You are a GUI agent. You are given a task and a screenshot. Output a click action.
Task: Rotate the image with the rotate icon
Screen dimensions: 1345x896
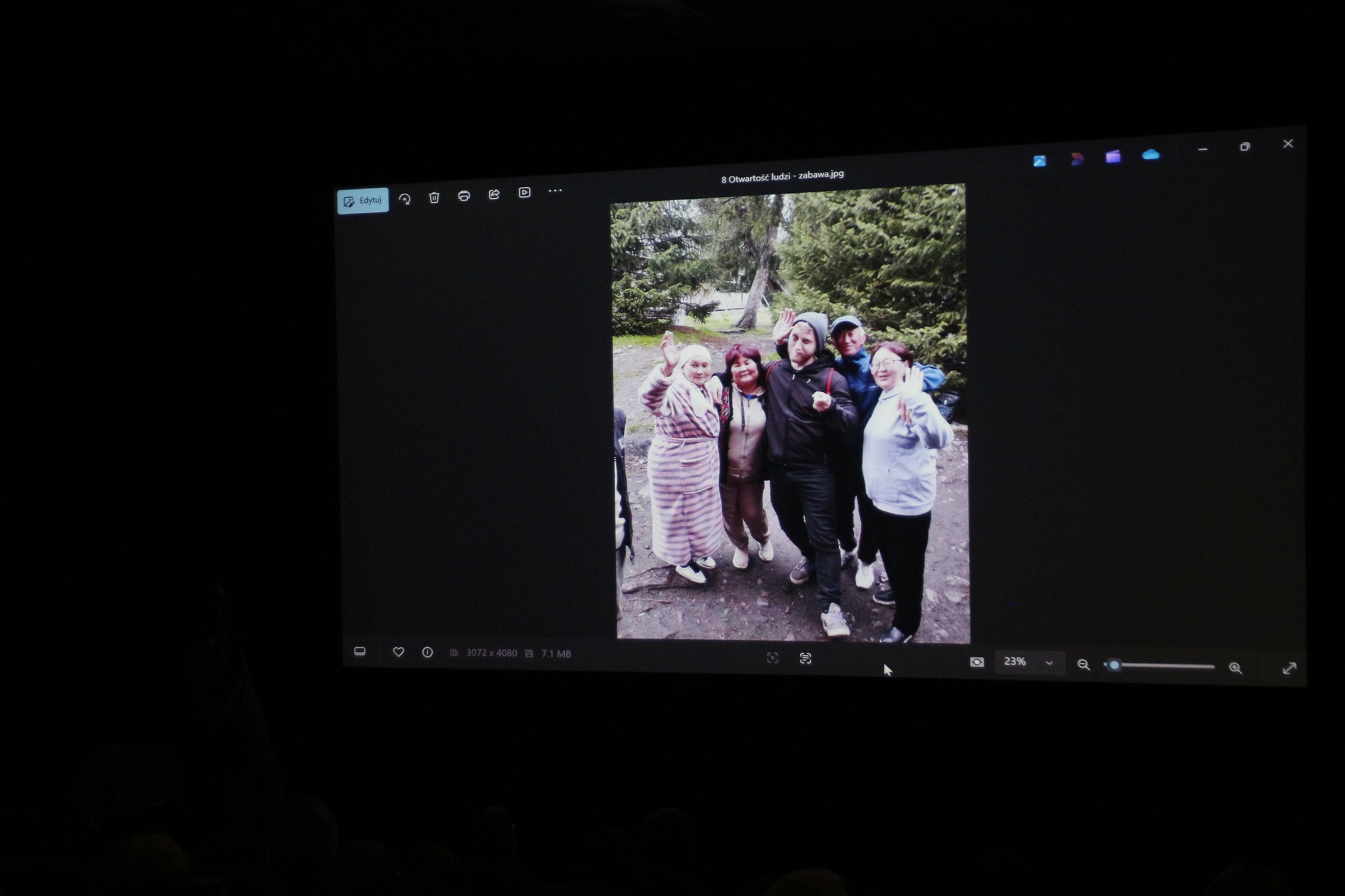coord(405,199)
